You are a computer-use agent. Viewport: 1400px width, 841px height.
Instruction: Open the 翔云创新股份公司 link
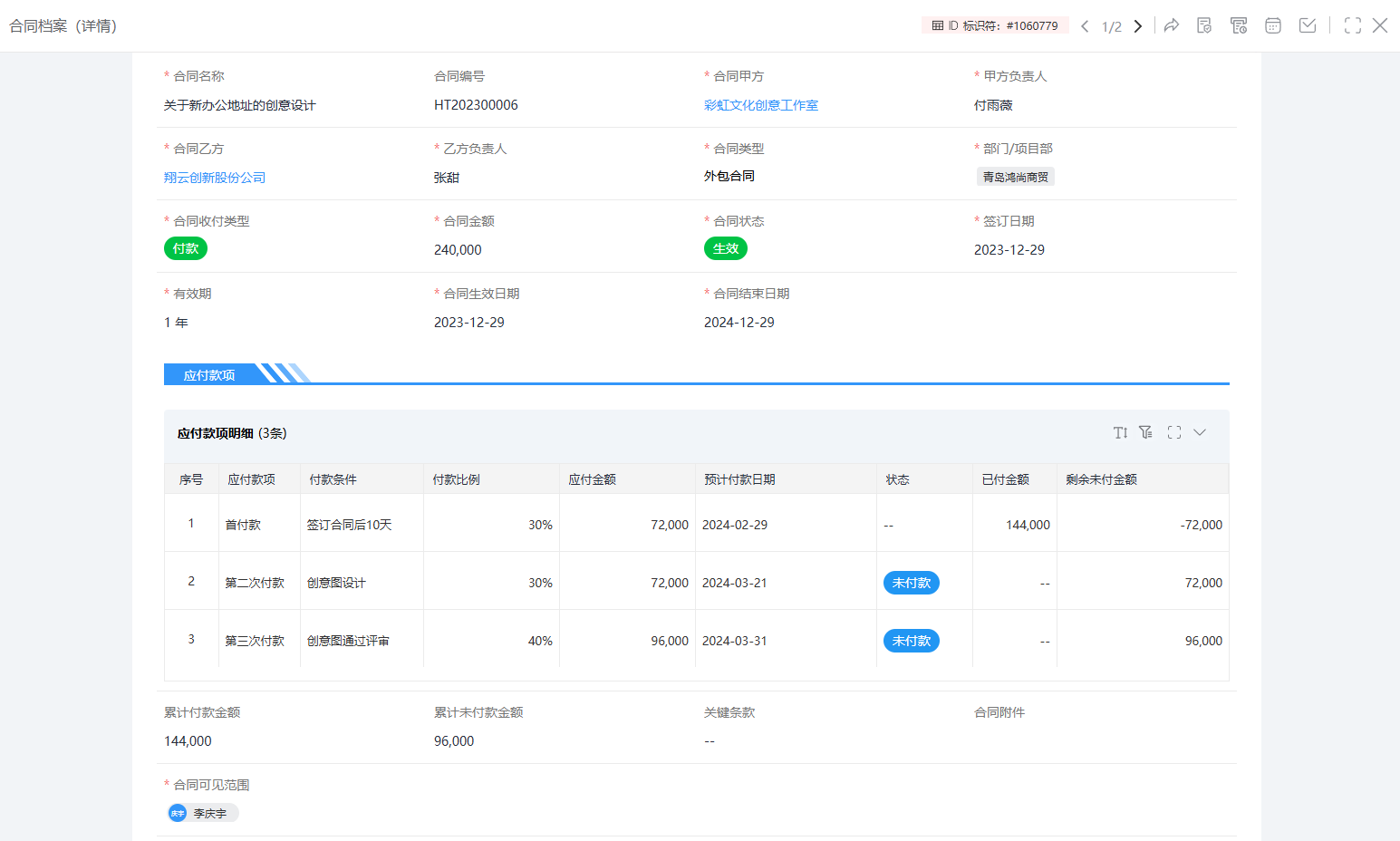pyautogui.click(x=215, y=178)
